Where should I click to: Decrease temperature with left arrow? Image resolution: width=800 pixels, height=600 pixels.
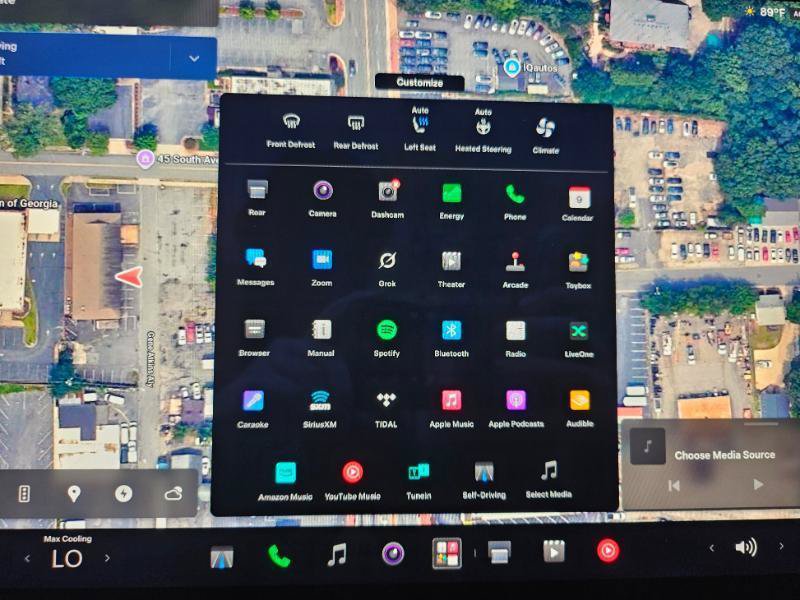(x=28, y=559)
